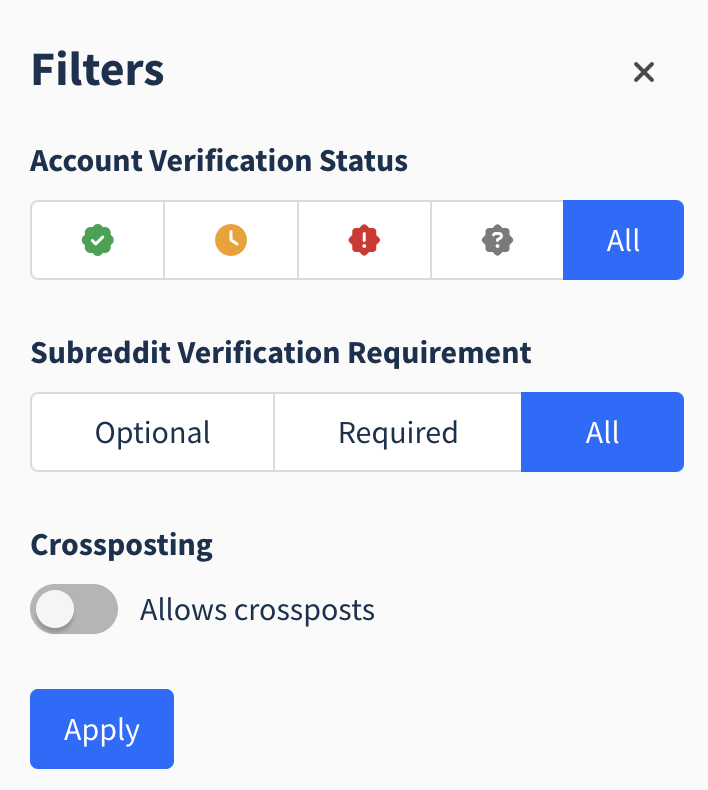This screenshot has height=790, width=708.
Task: Apply the selected filters
Action: point(102,729)
